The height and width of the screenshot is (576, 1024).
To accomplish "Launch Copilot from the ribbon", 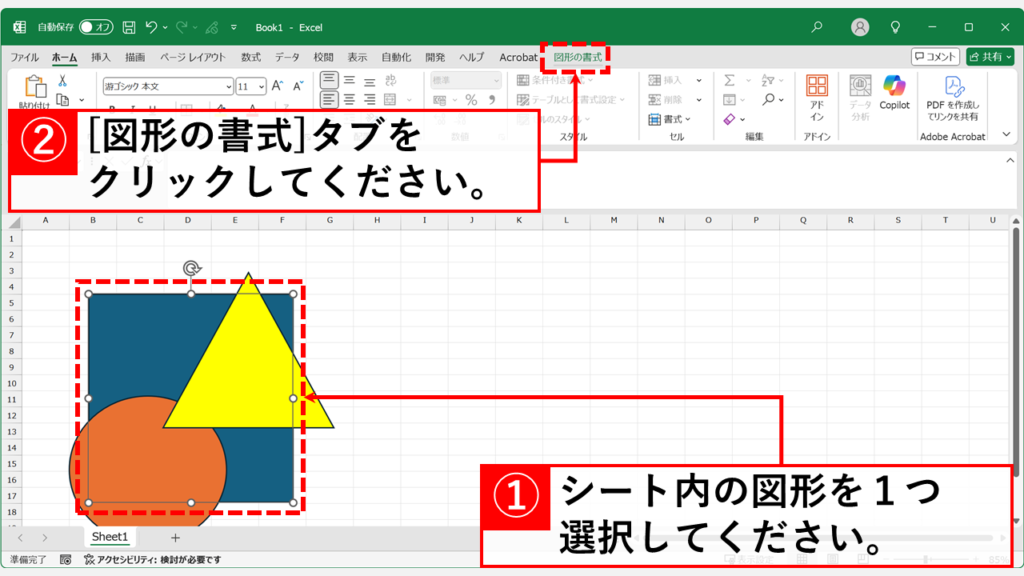I will coord(894,93).
